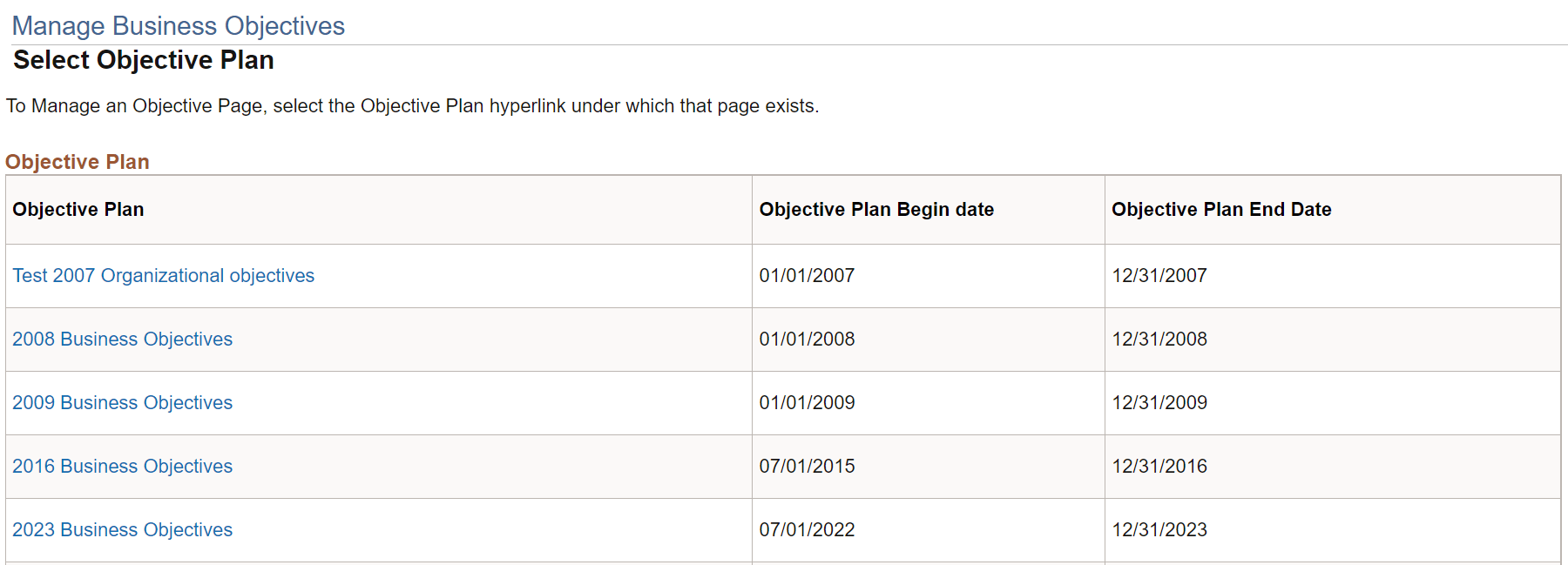The height and width of the screenshot is (565, 1568).
Task: Open the Test 2007 Organizational objectives plan
Action: 163,275
